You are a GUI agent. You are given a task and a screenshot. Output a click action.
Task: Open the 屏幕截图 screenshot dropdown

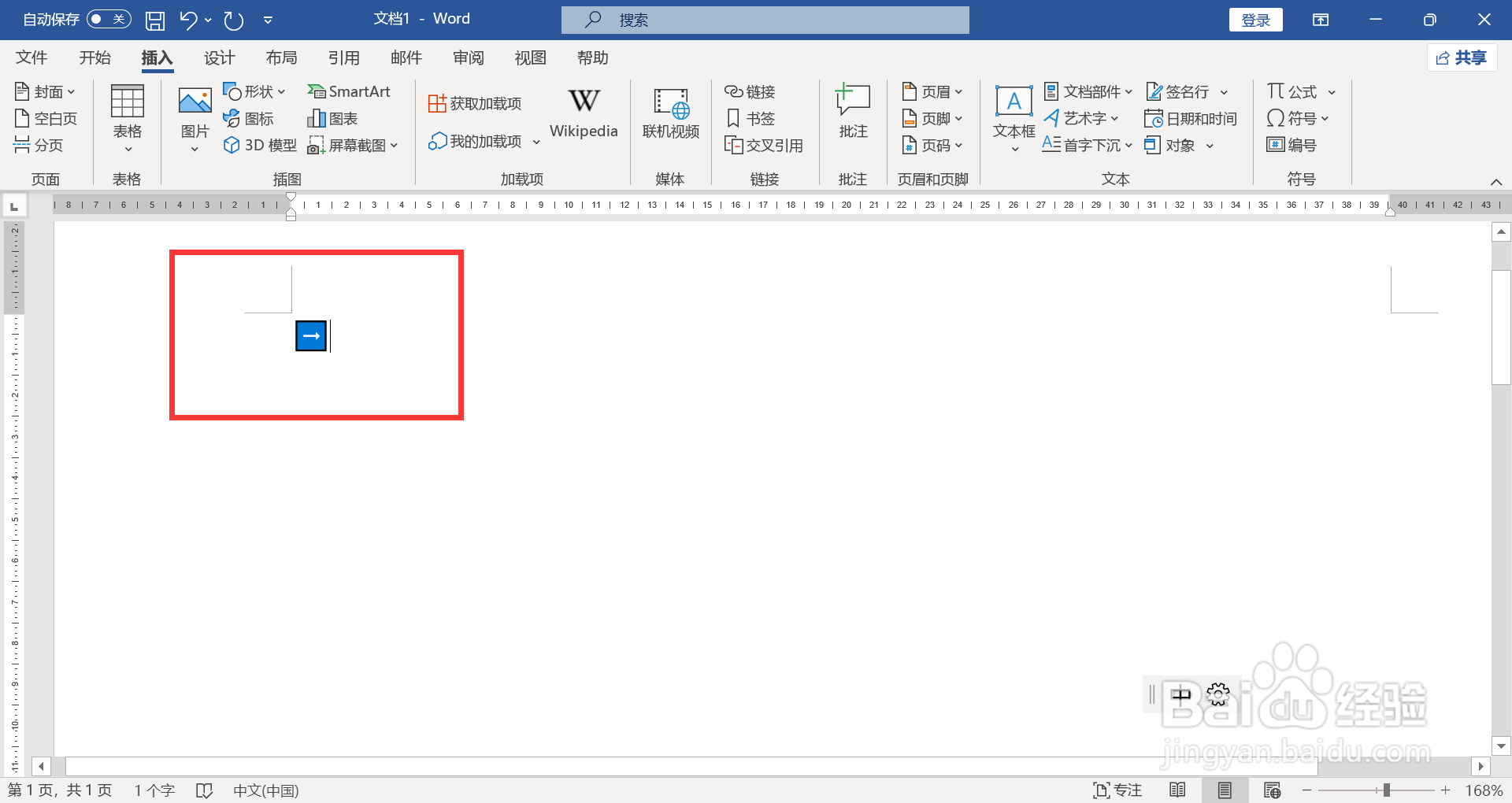pos(352,145)
